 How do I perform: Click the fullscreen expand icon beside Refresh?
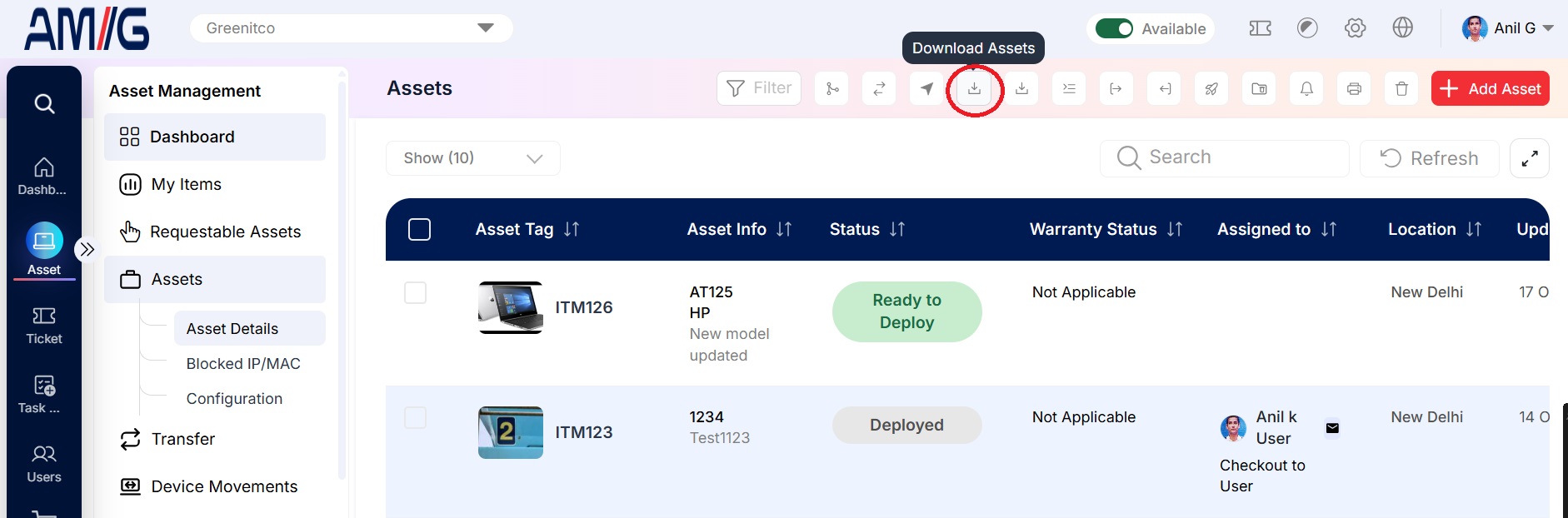tap(1529, 158)
